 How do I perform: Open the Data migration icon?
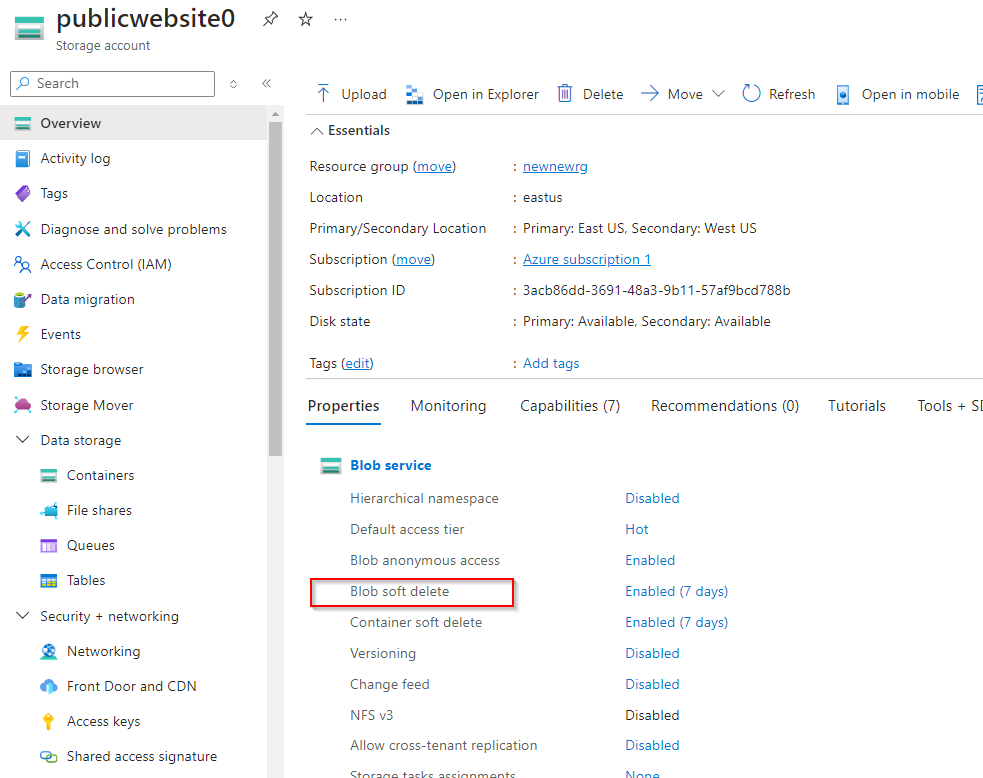tap(23, 300)
